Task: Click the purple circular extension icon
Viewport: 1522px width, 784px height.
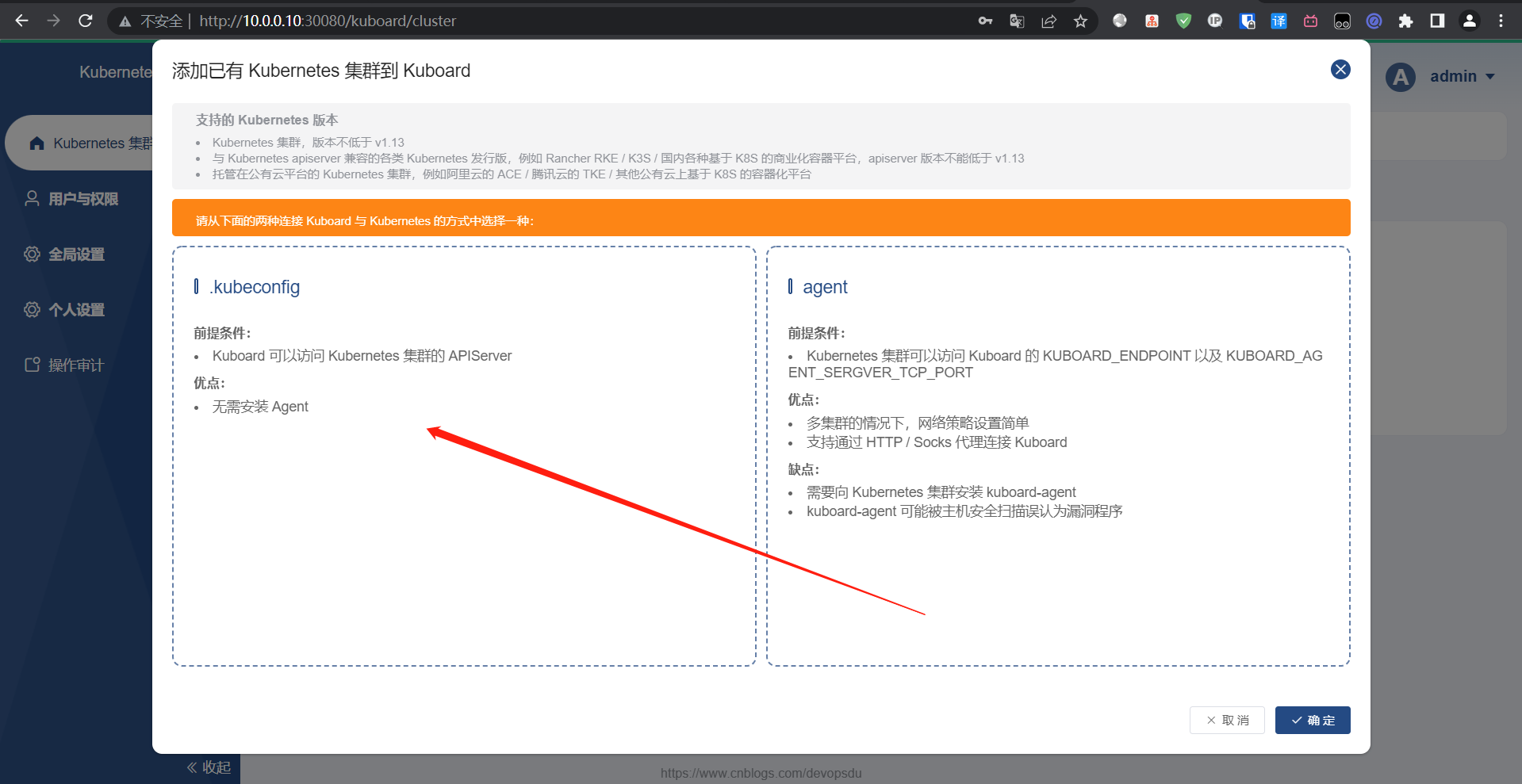Action: (x=1374, y=21)
